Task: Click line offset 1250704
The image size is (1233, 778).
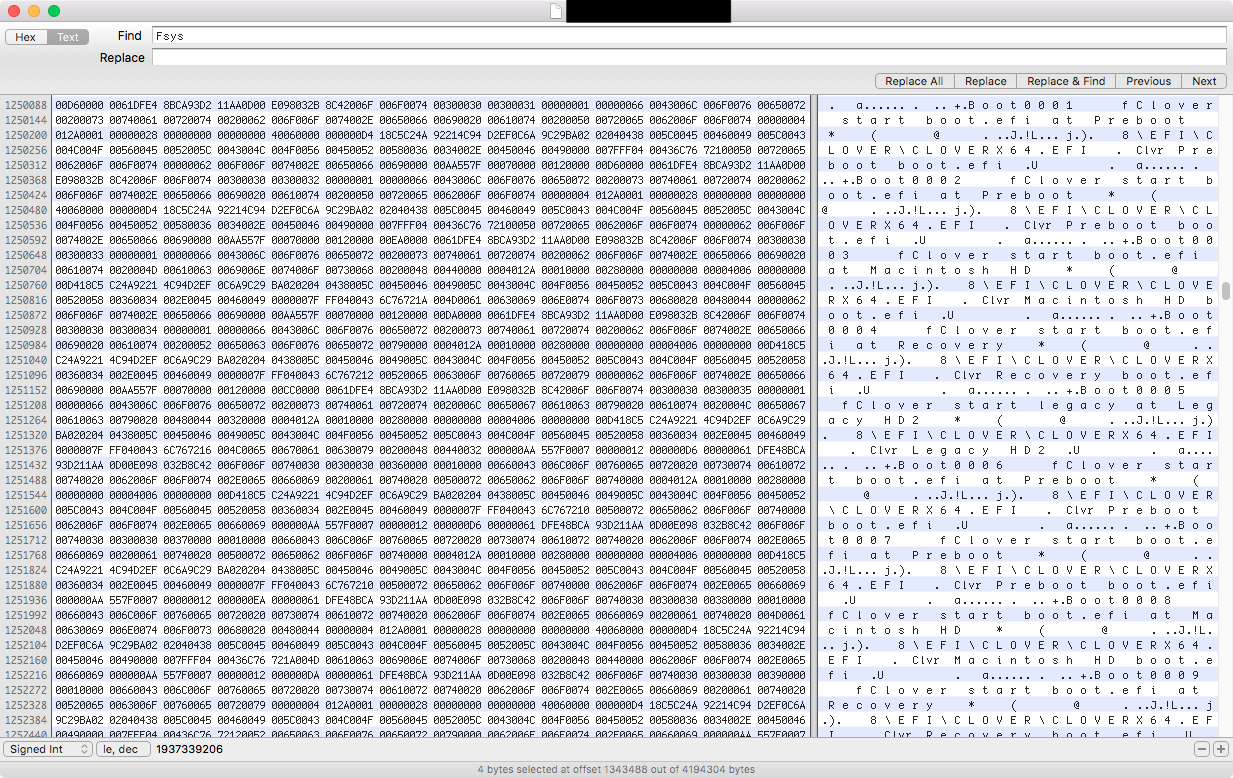Action: point(25,270)
